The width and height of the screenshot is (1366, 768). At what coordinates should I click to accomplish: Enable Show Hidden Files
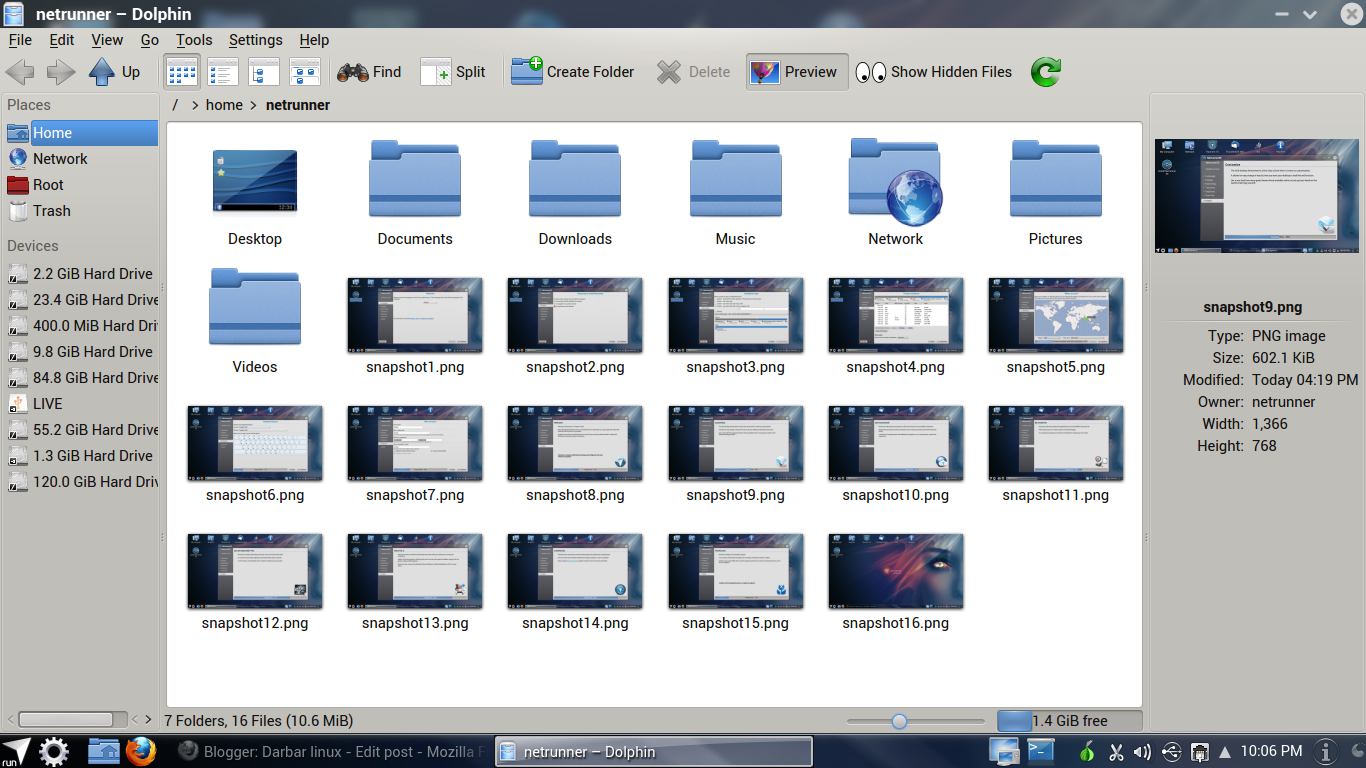934,71
